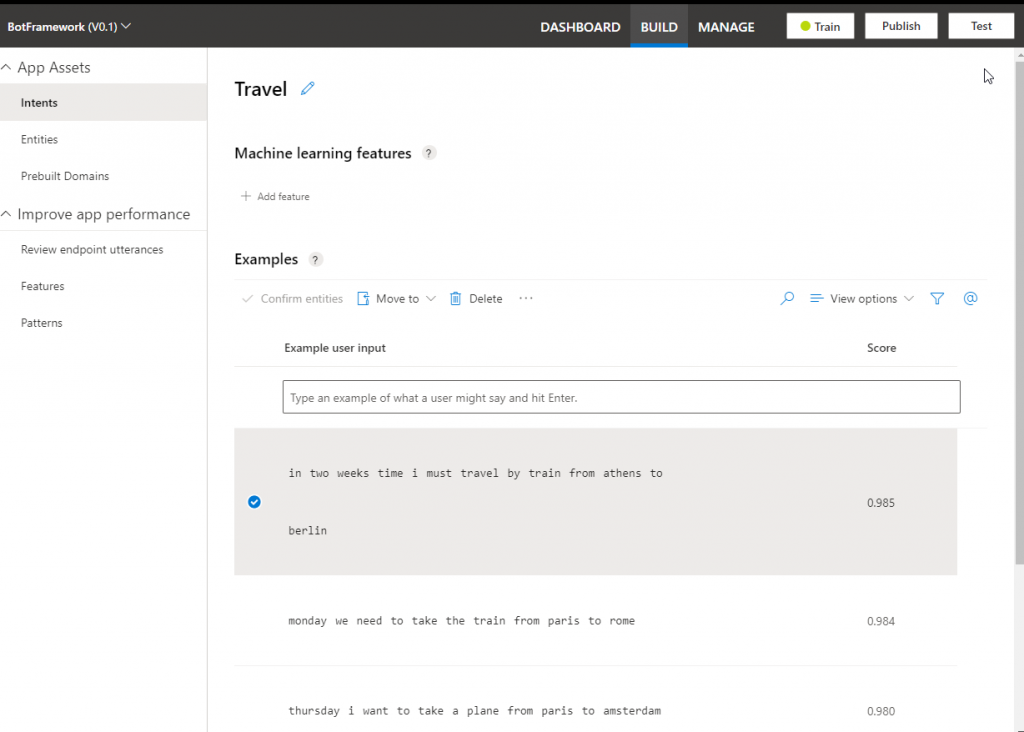Open the BotFramework (V0.1) version dropdown
The width and height of the screenshot is (1024, 732).
click(69, 27)
